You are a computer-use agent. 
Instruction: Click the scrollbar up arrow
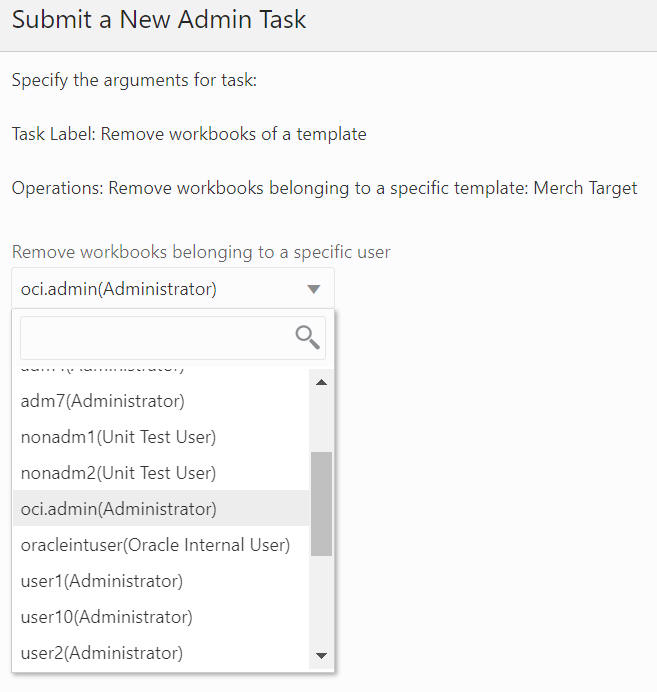[322, 382]
